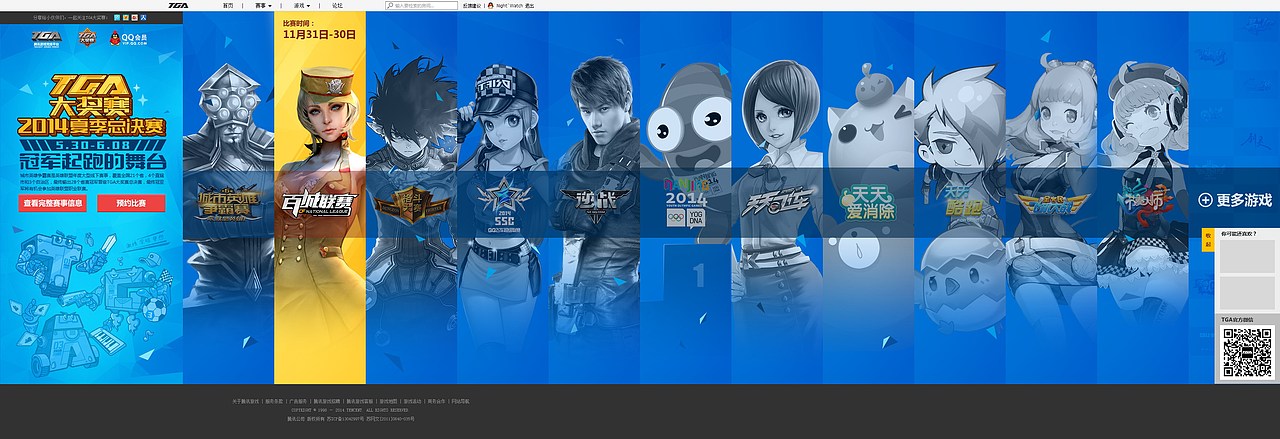1280x439 pixels.
Task: Click the QQ会员 logo in left banner
Action: pos(129,38)
